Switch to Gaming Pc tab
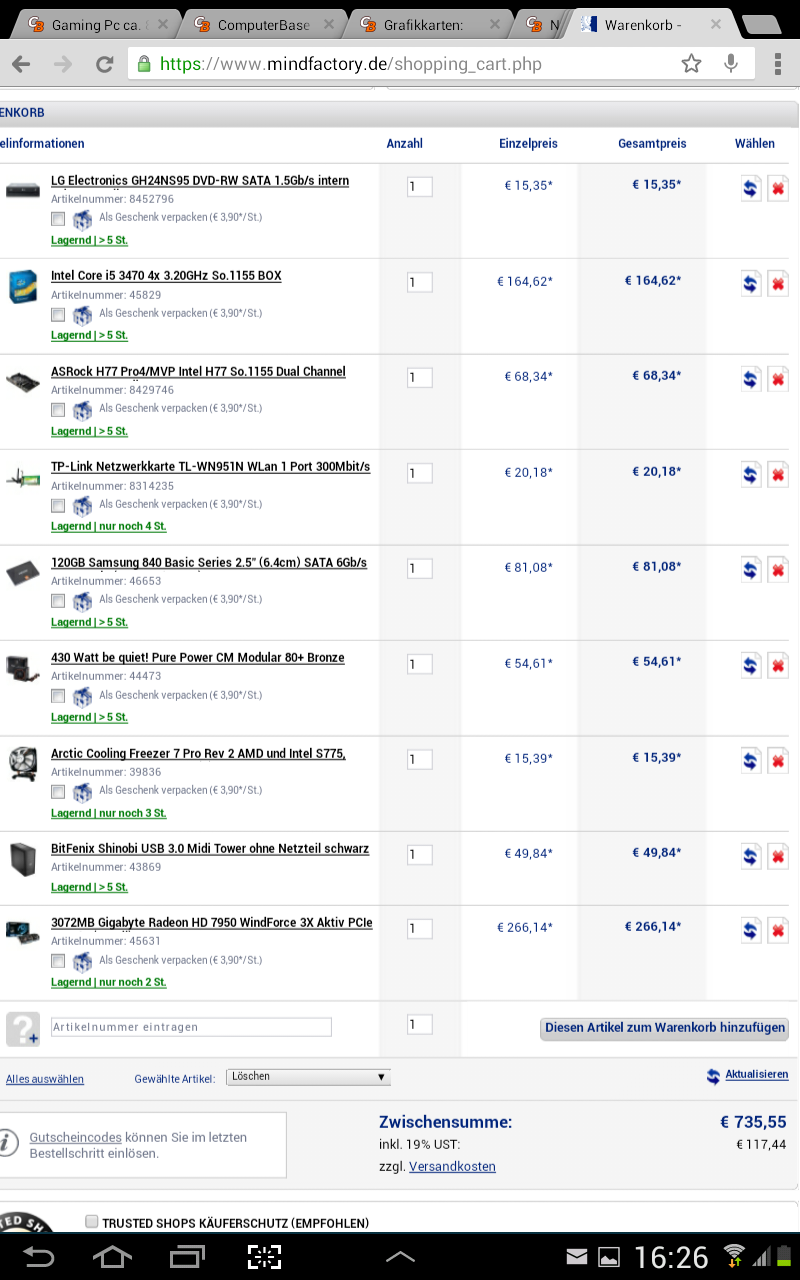 point(98,25)
